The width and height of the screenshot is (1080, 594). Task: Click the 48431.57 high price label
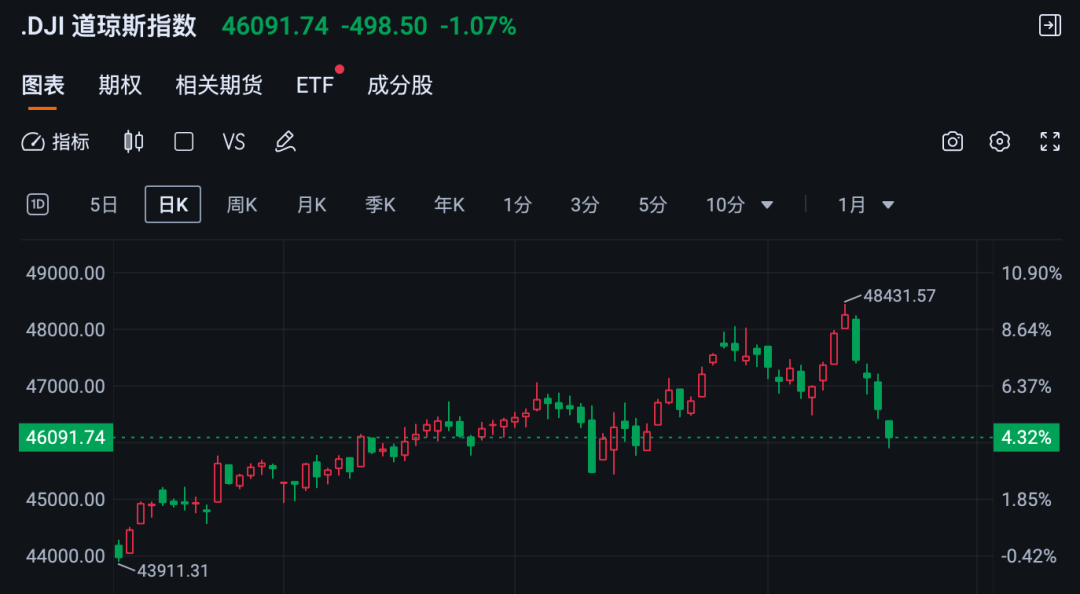pos(899,296)
